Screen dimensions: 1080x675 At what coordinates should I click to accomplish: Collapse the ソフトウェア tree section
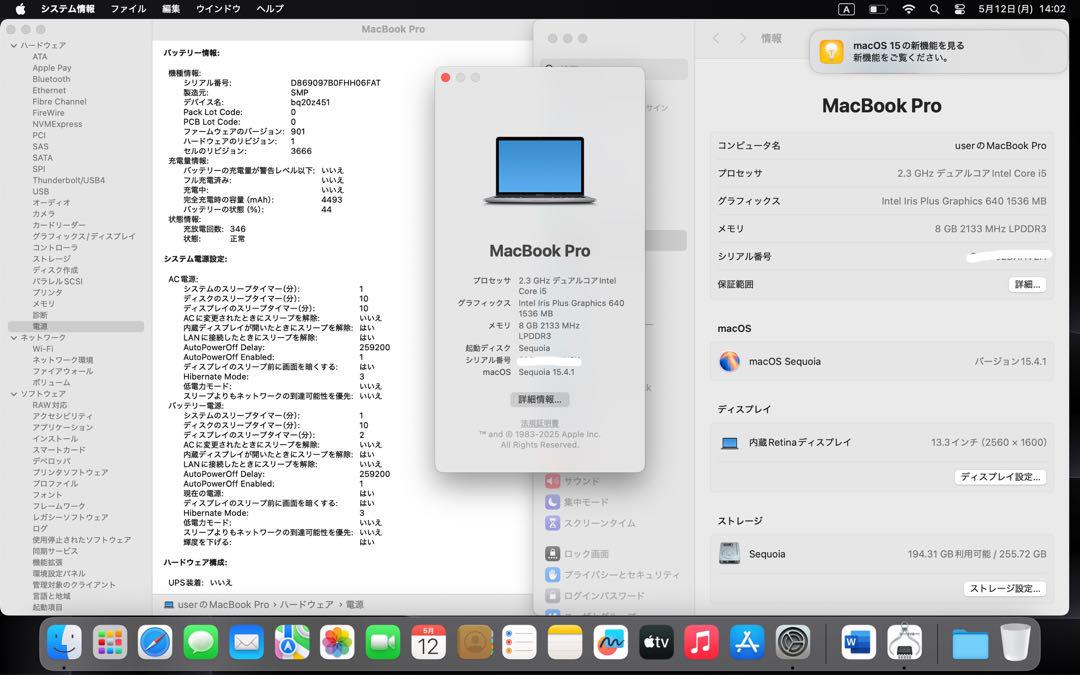click(x=14, y=394)
